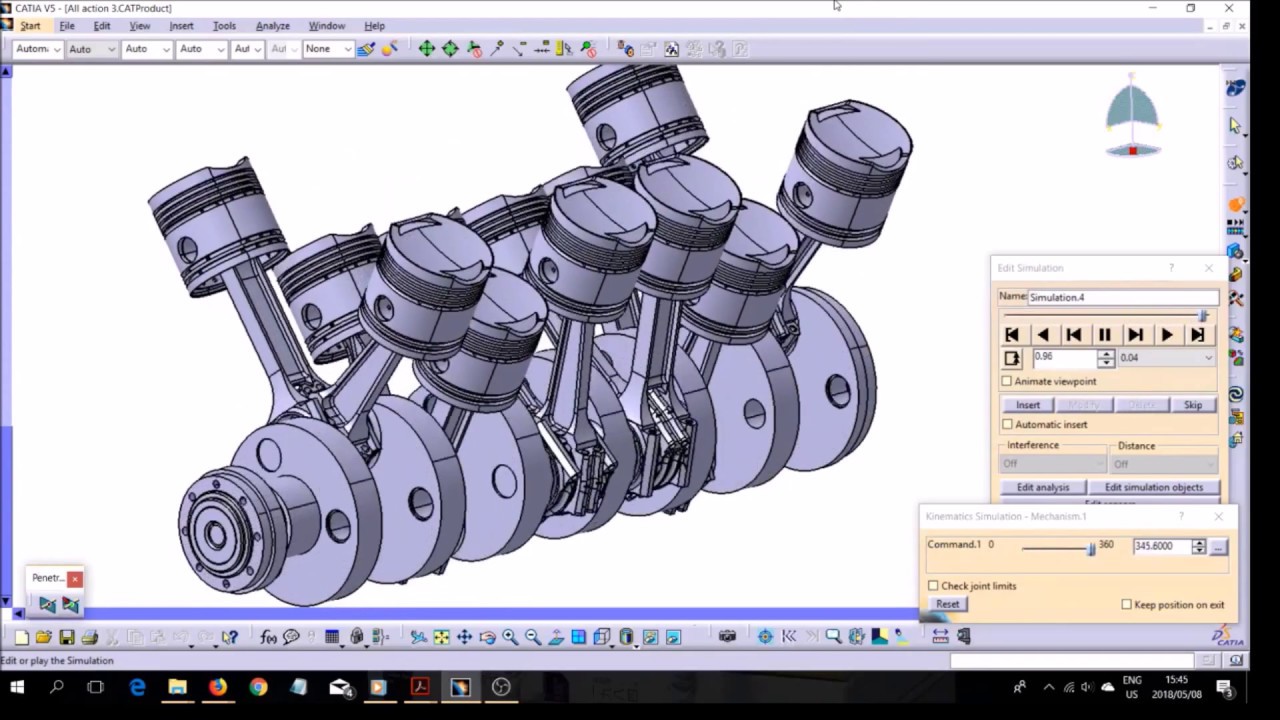Open Chrome from the Windows taskbar
This screenshot has height=720, width=1280.
click(x=258, y=687)
